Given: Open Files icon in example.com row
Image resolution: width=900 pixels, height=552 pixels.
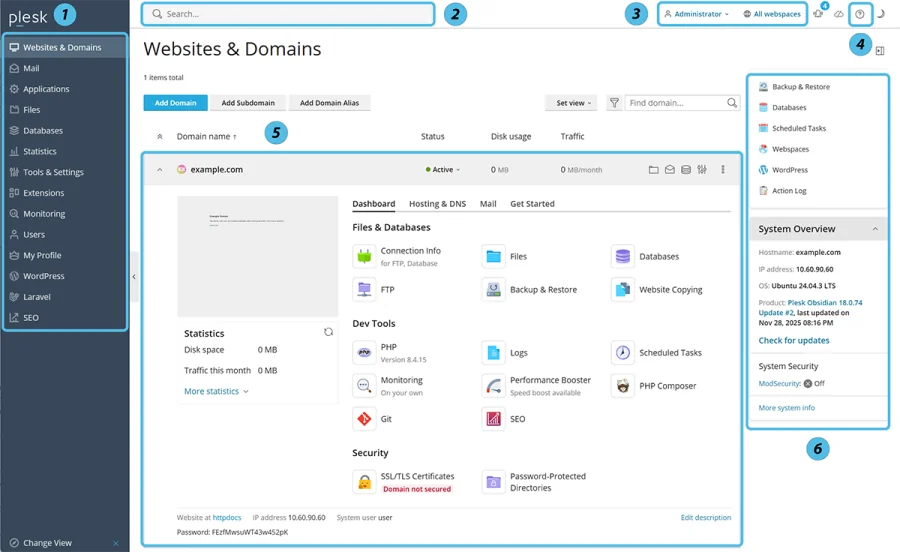Looking at the screenshot, I should [653, 169].
